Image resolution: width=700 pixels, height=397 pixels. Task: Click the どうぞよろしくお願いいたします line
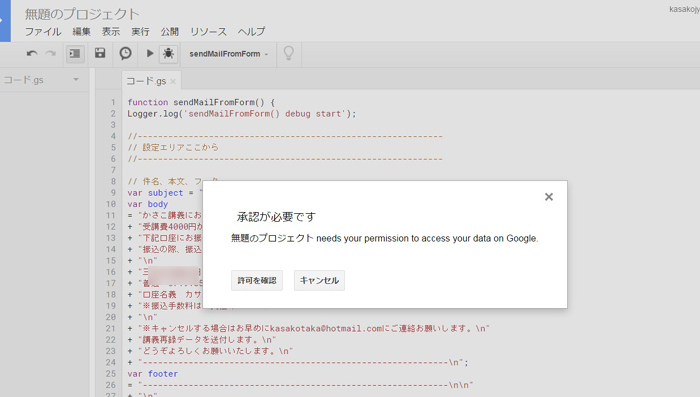point(210,351)
